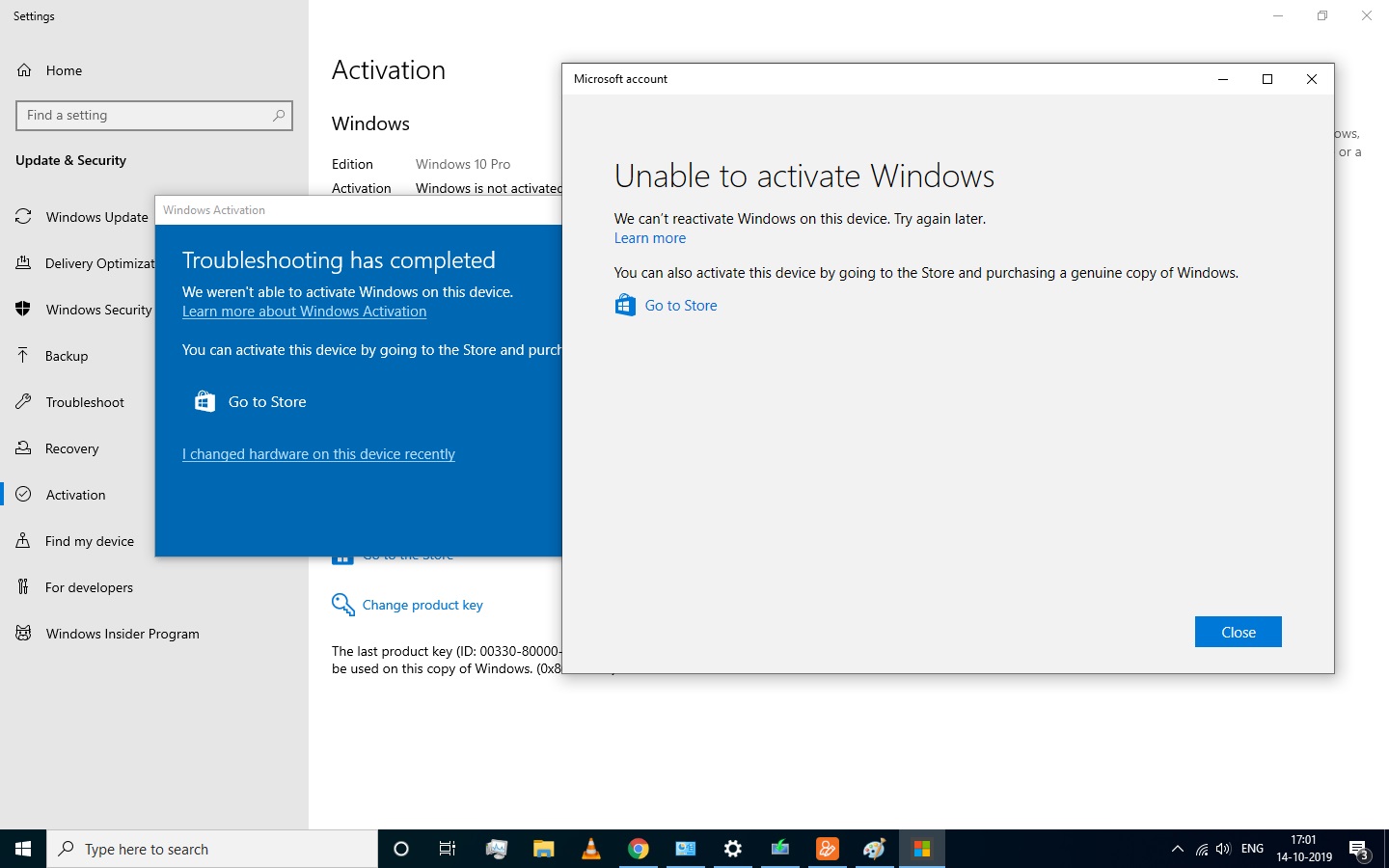Click the taskbar clock and date
The width and height of the screenshot is (1389, 868).
1304,849
